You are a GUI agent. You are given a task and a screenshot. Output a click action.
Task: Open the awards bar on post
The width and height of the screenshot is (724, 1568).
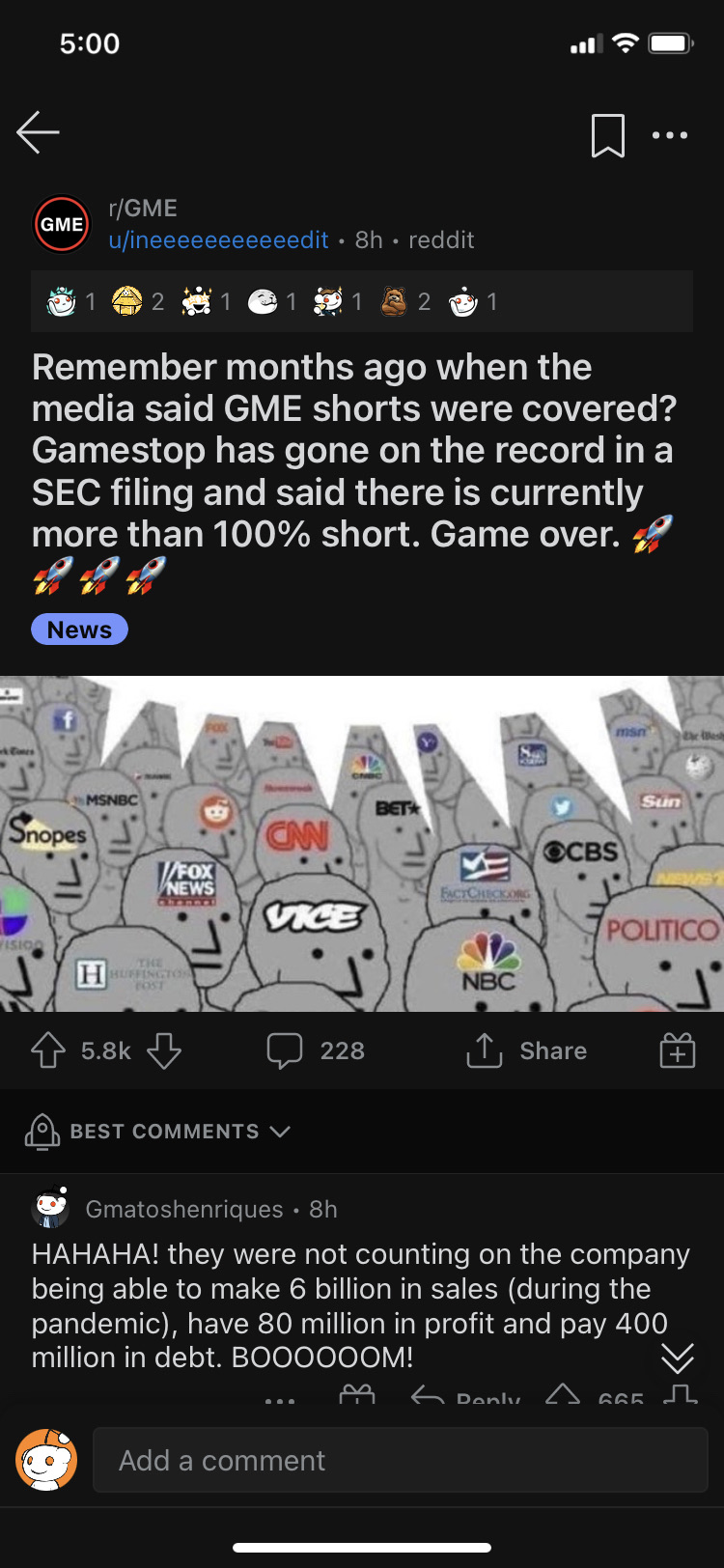(362, 302)
